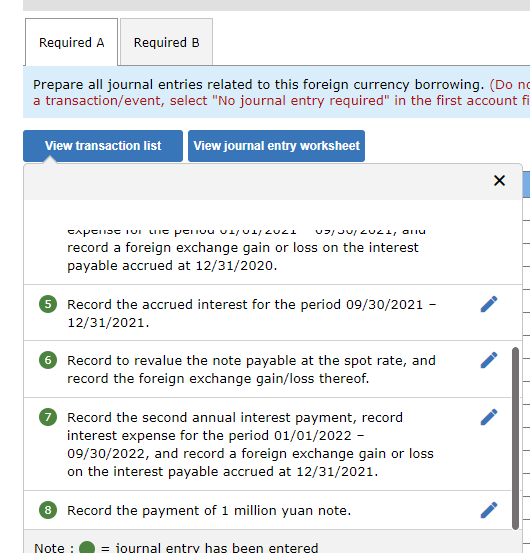Screen dimensions: 530x553
Task: Click the pencil icon for transaction 6
Action: (x=489, y=360)
